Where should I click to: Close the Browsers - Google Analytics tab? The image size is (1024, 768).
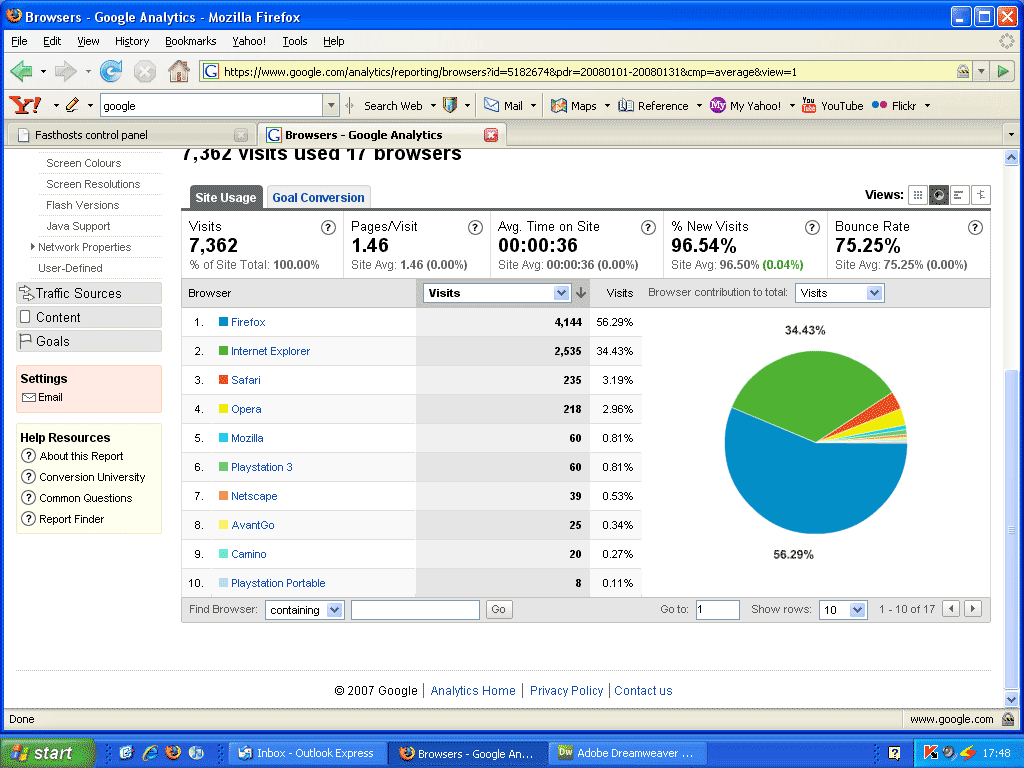tap(491, 135)
